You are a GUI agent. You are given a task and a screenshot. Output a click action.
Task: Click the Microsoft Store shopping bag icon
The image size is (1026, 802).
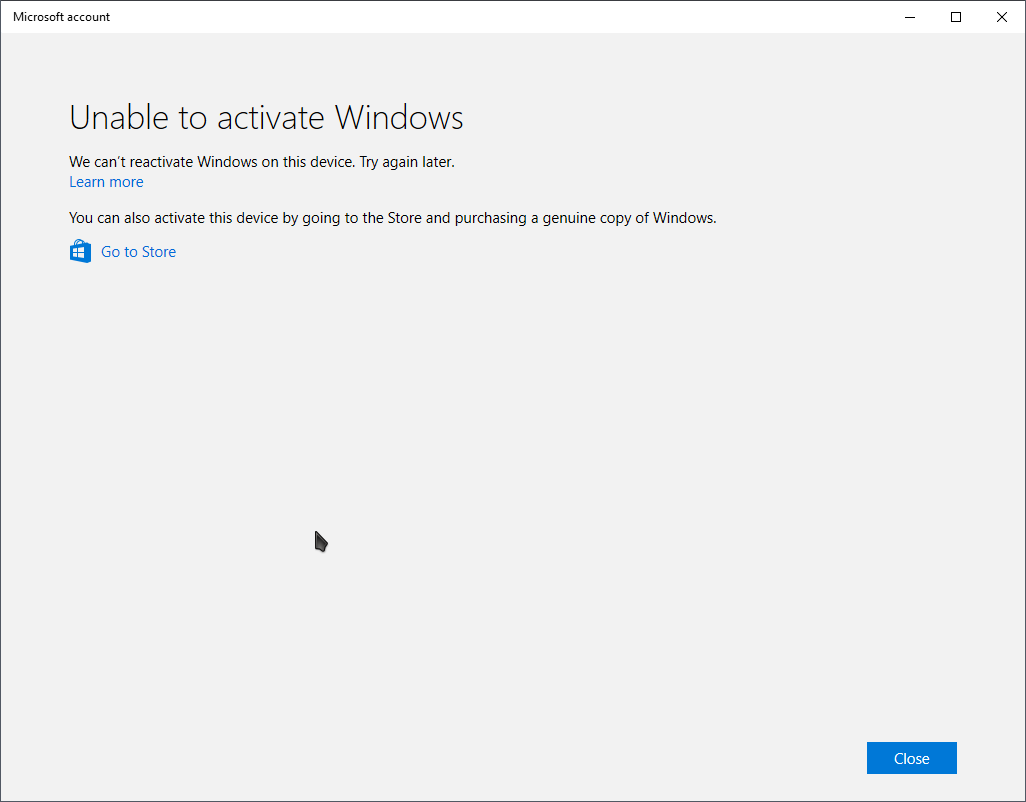80,251
